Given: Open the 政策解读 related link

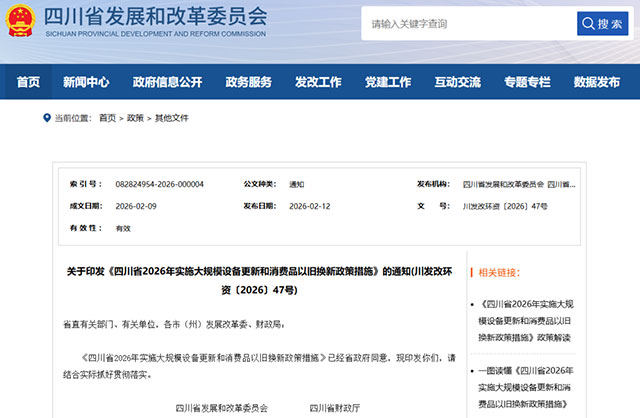Looking at the screenshot, I should click(x=531, y=320).
